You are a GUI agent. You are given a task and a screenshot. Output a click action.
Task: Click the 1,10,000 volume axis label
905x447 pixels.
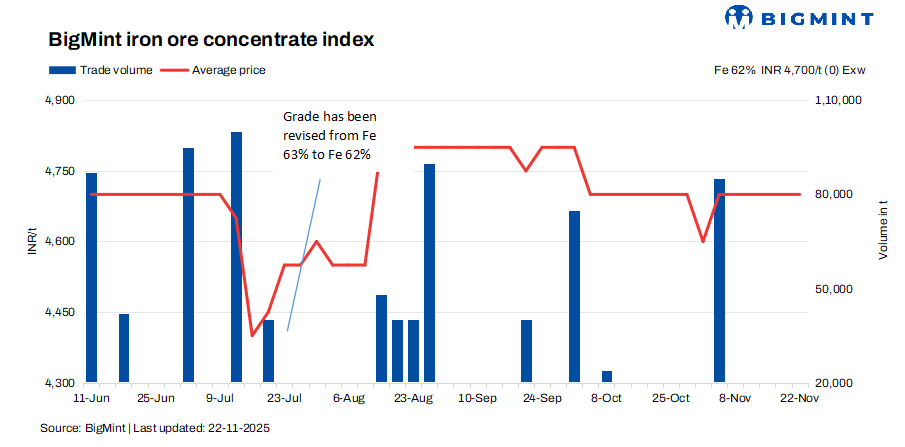click(x=839, y=101)
